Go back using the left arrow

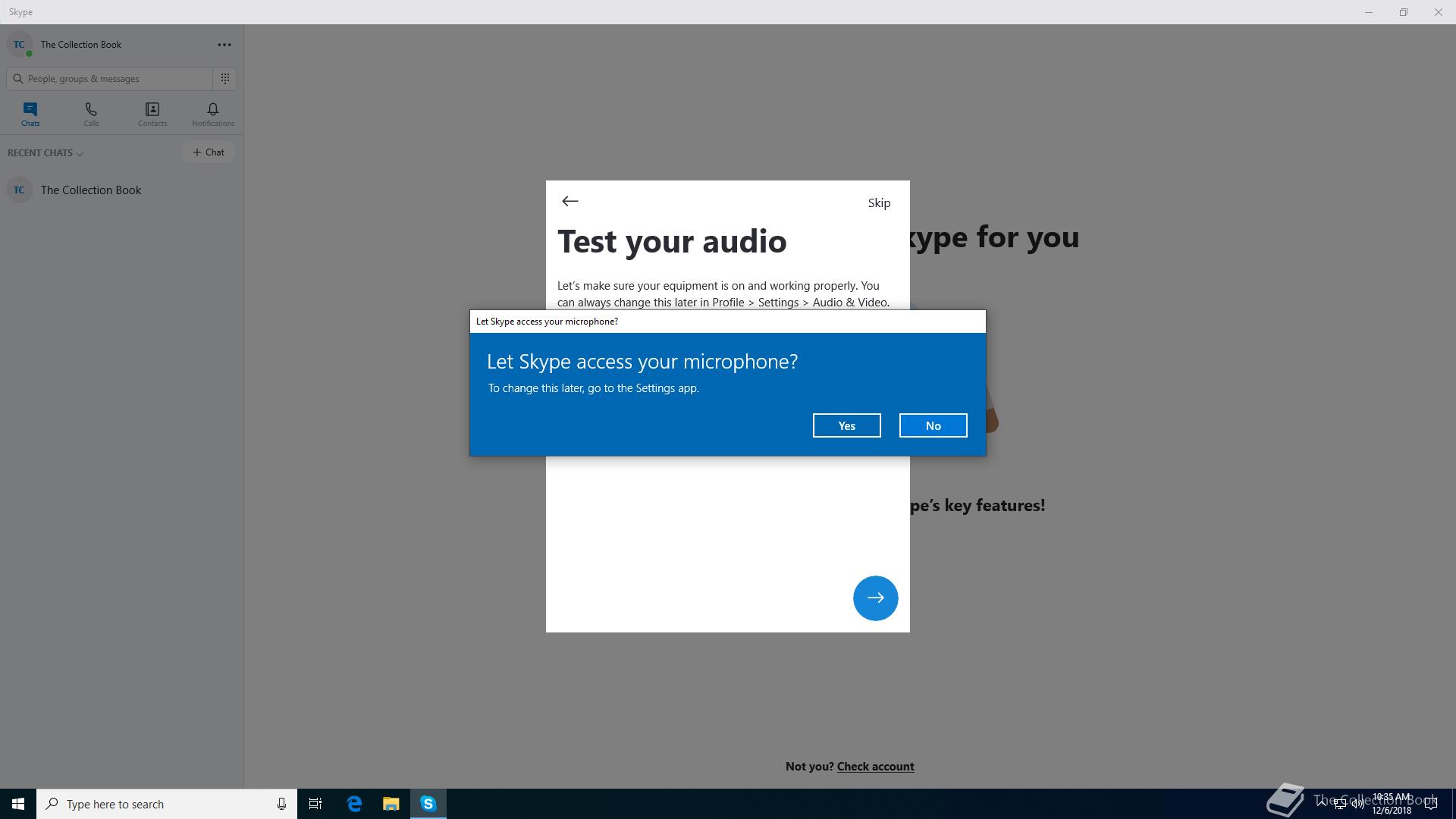(x=570, y=201)
